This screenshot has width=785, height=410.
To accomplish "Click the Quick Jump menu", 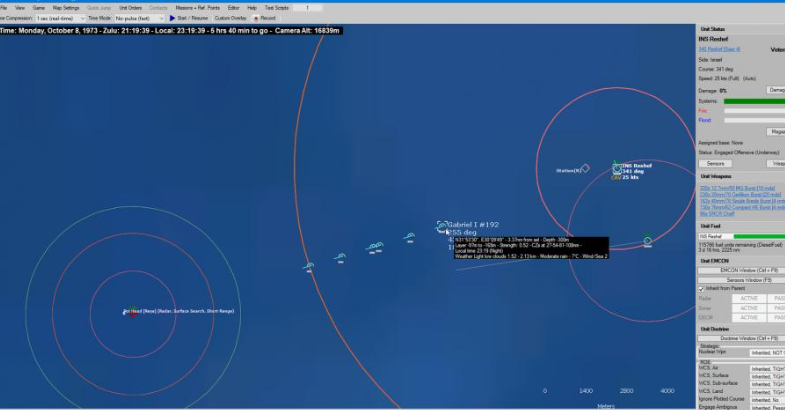I will (x=99, y=8).
